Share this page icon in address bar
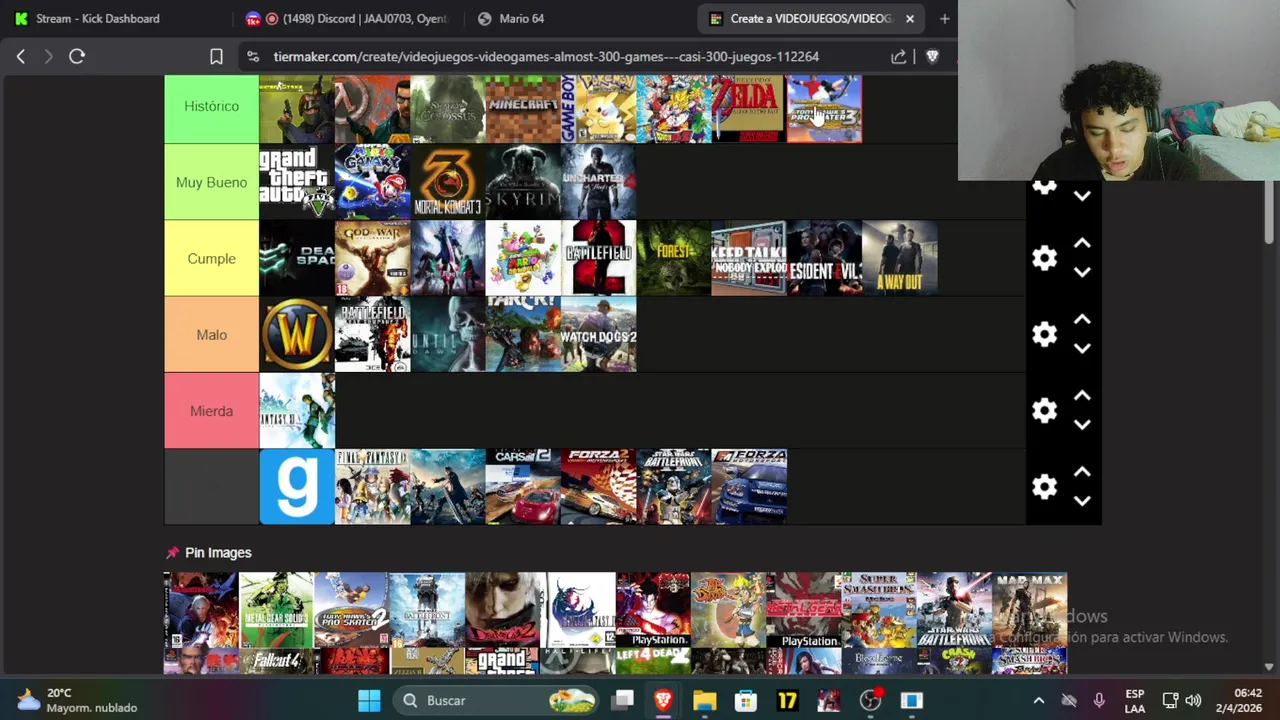This screenshot has width=1280, height=720. coord(898,57)
